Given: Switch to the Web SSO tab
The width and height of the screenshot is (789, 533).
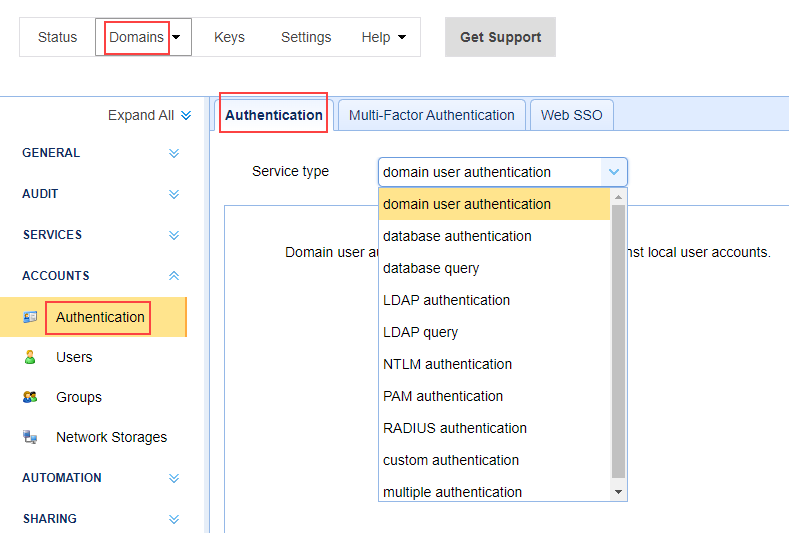Looking at the screenshot, I should [x=571, y=115].
